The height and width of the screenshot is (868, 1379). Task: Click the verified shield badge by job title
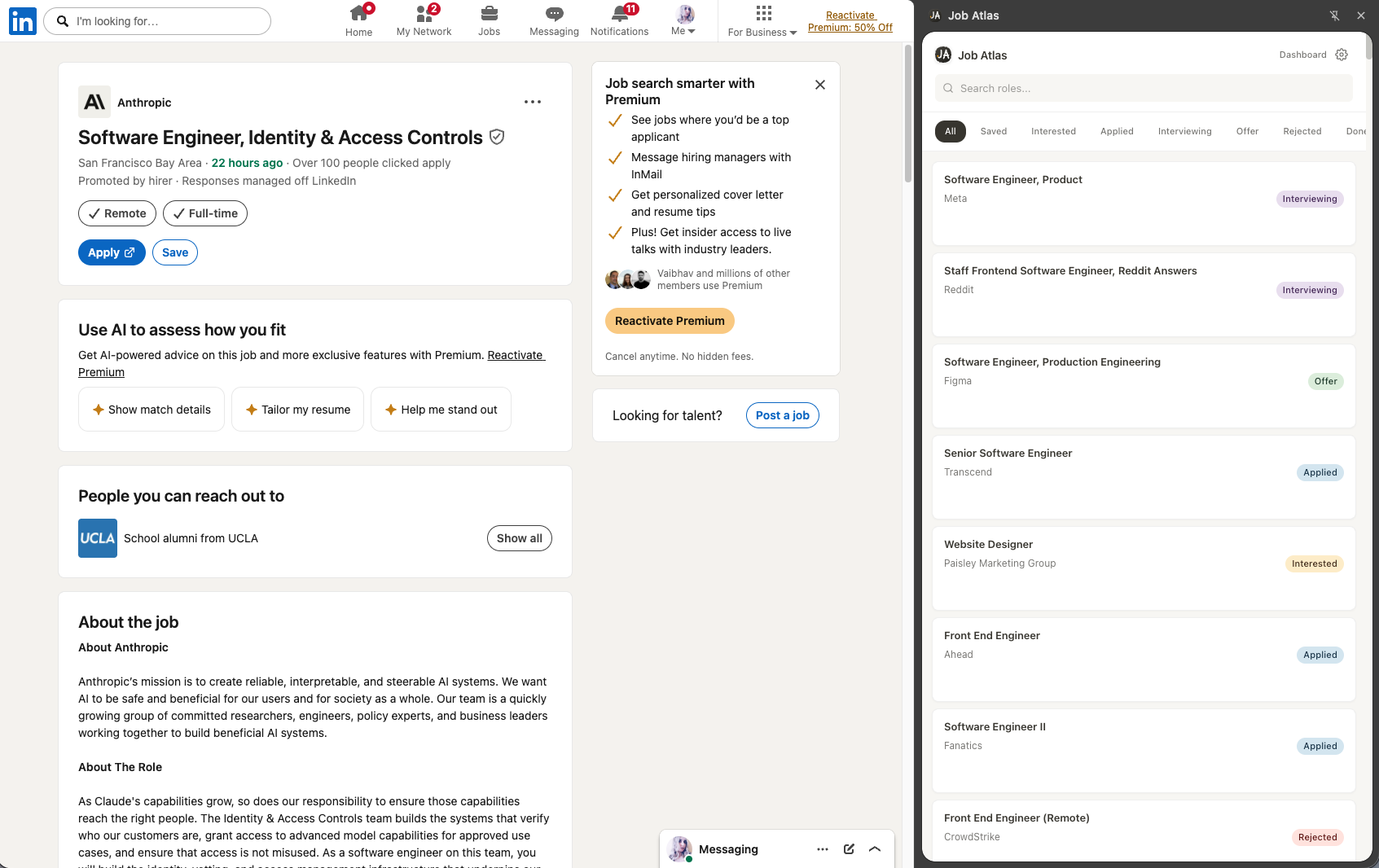[497, 137]
